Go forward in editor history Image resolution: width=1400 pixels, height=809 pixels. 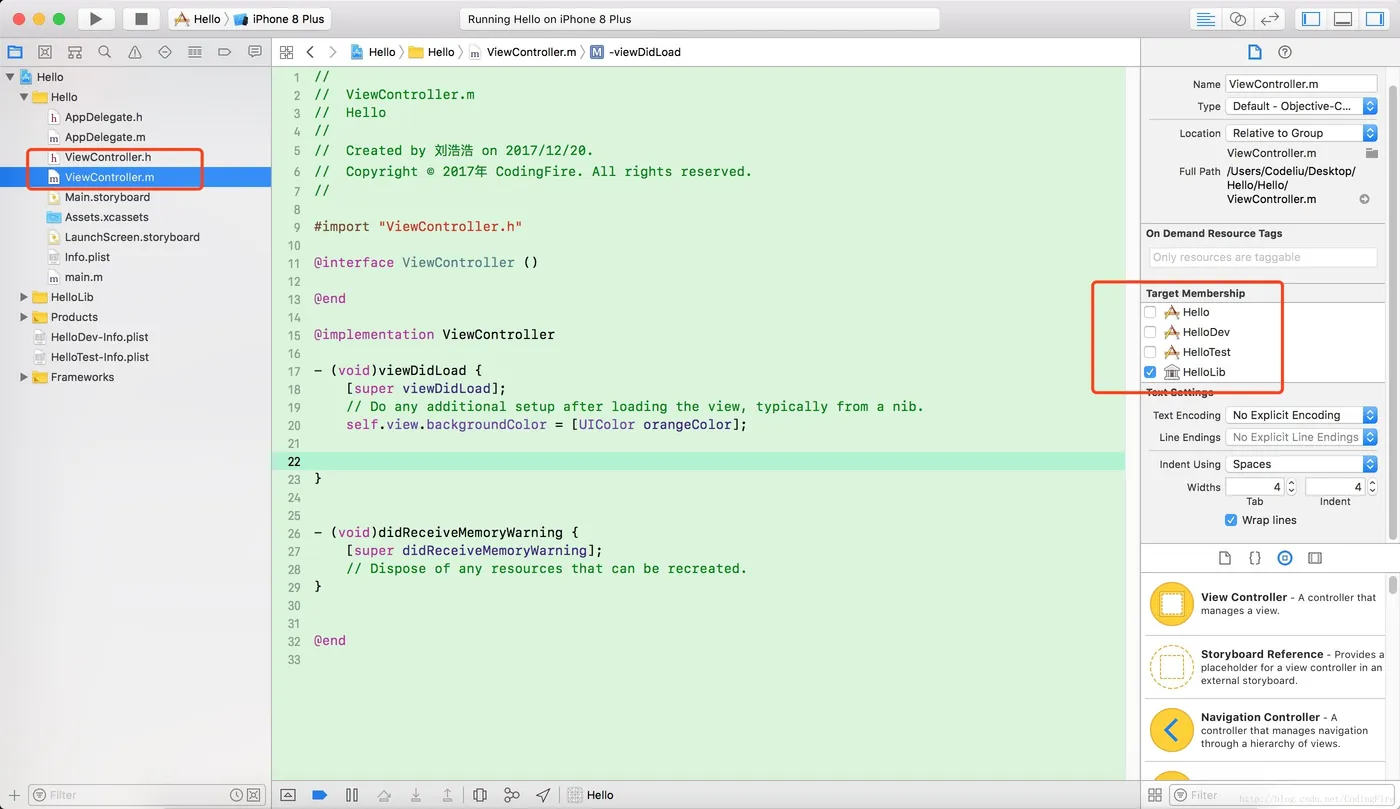[x=333, y=52]
